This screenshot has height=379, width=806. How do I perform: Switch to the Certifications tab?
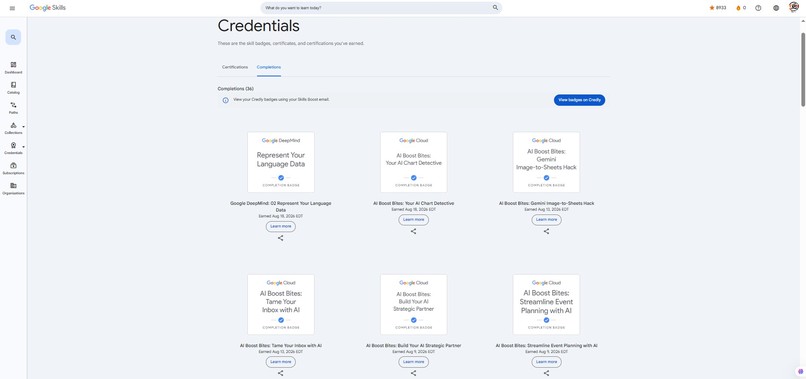click(235, 67)
